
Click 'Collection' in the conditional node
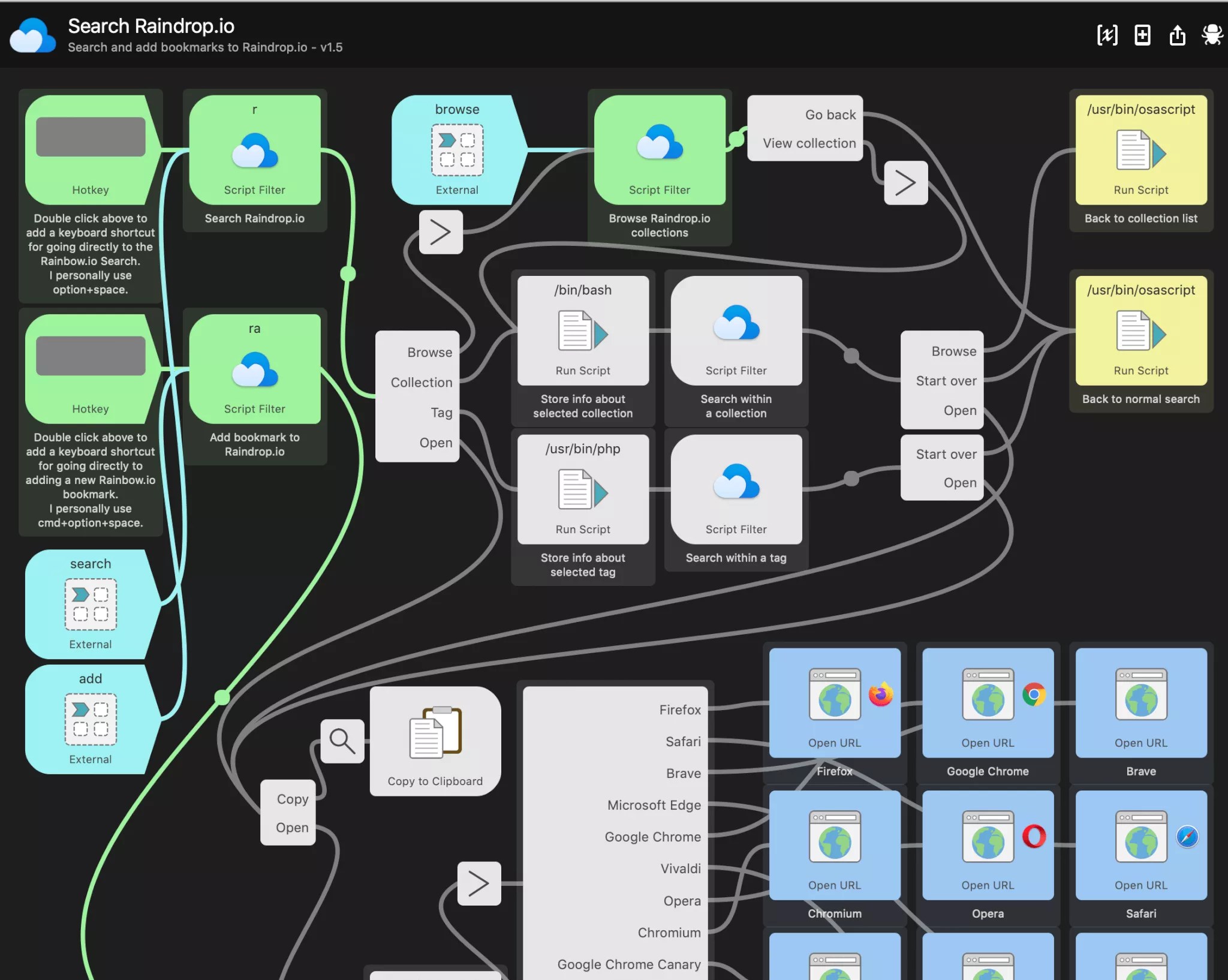(x=422, y=383)
